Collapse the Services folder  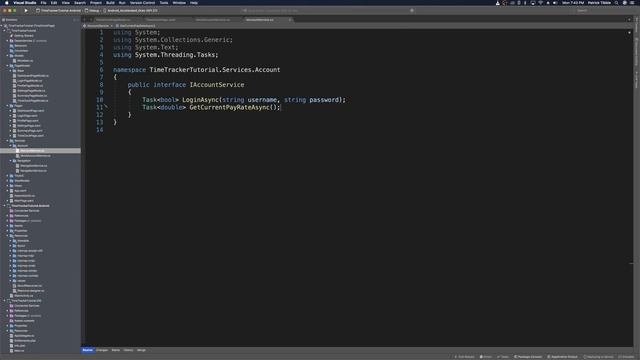7,141
